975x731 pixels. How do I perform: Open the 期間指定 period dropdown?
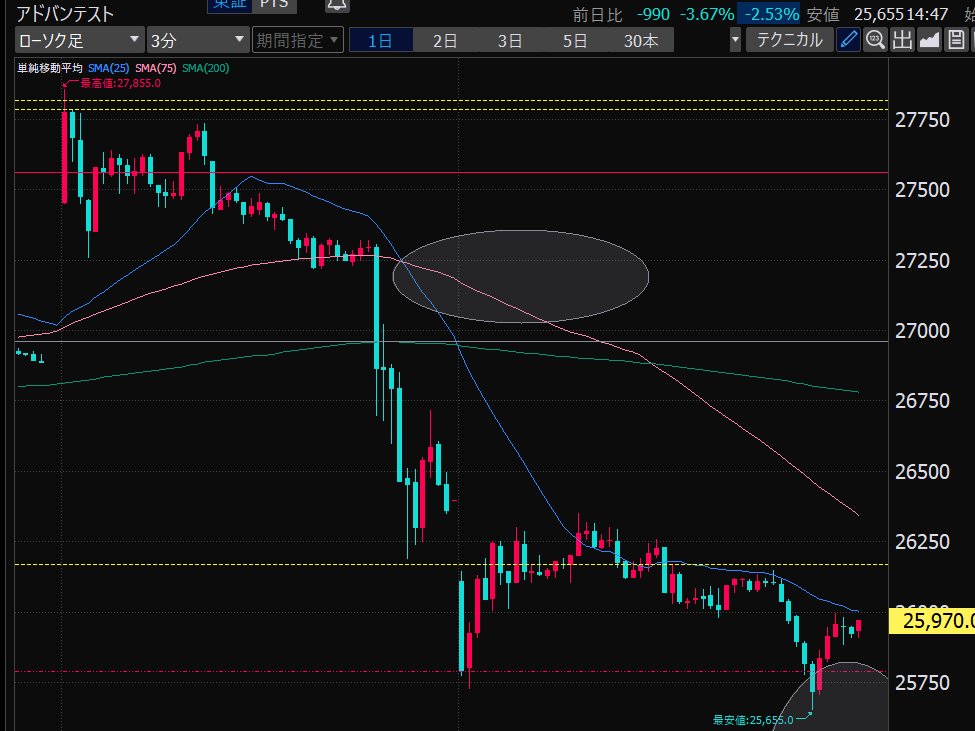click(297, 40)
